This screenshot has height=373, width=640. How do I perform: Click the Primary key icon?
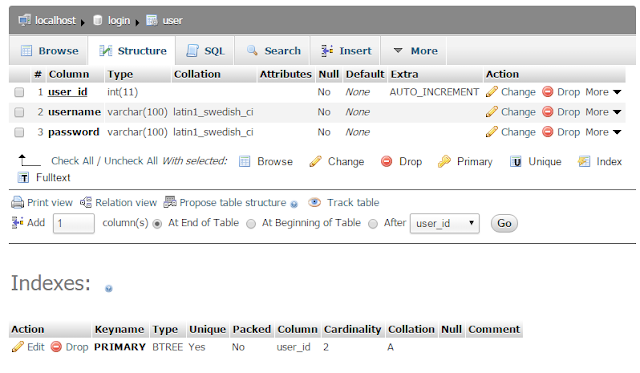pos(444,162)
